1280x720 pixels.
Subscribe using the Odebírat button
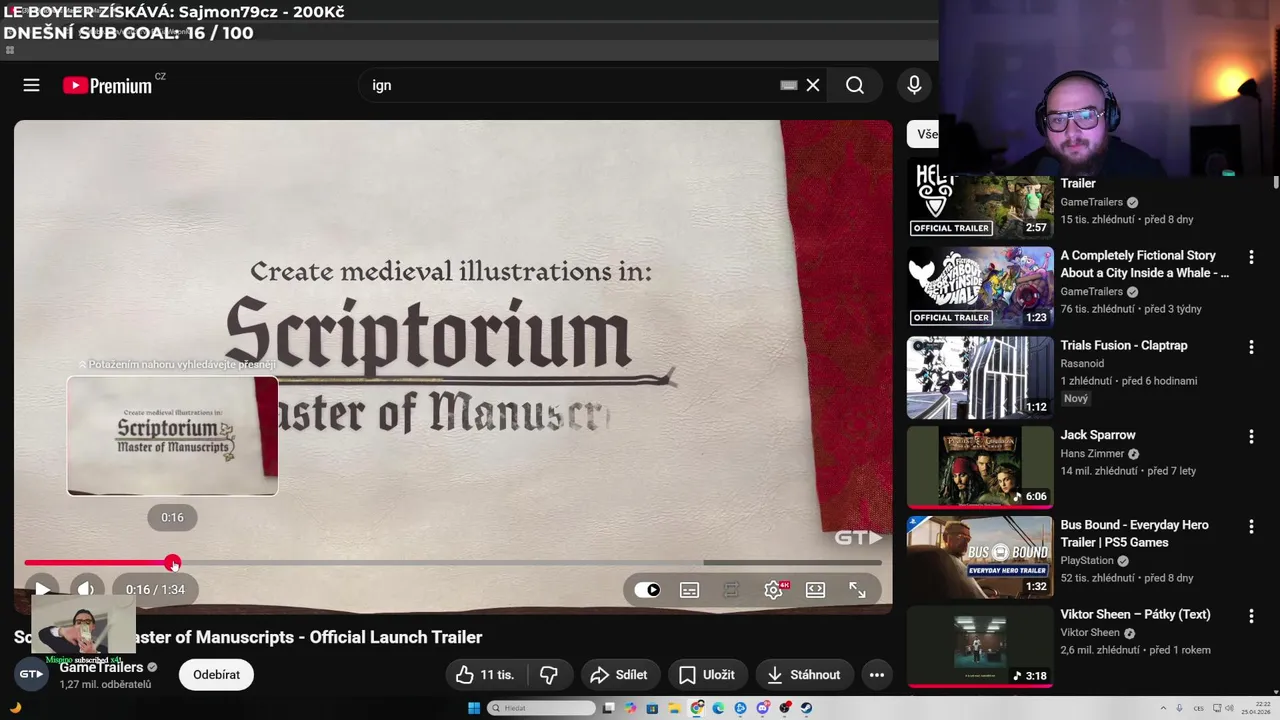tap(216, 675)
